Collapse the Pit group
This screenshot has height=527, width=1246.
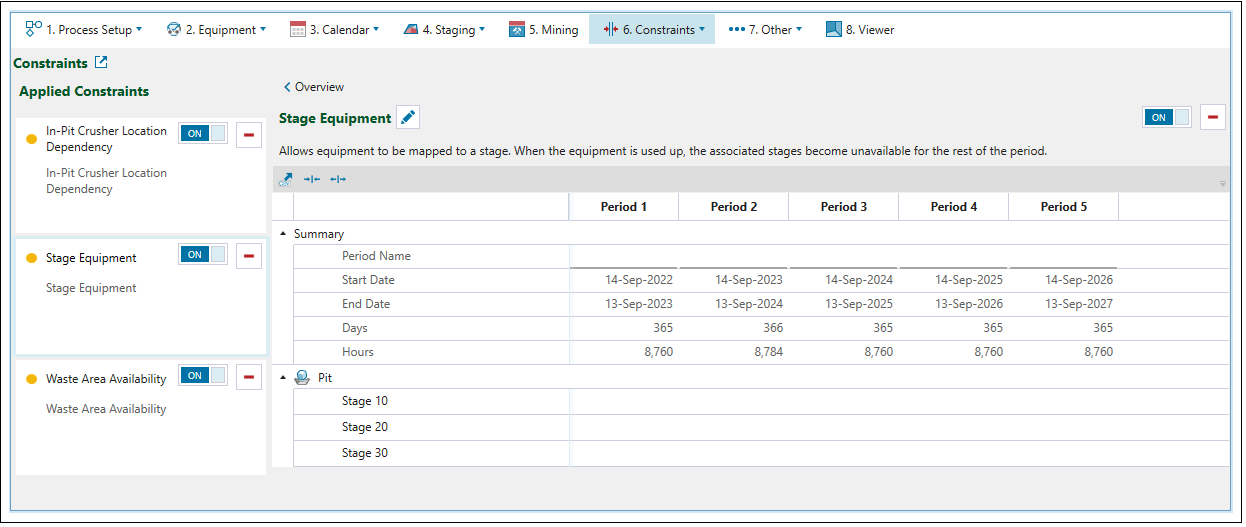[x=283, y=378]
